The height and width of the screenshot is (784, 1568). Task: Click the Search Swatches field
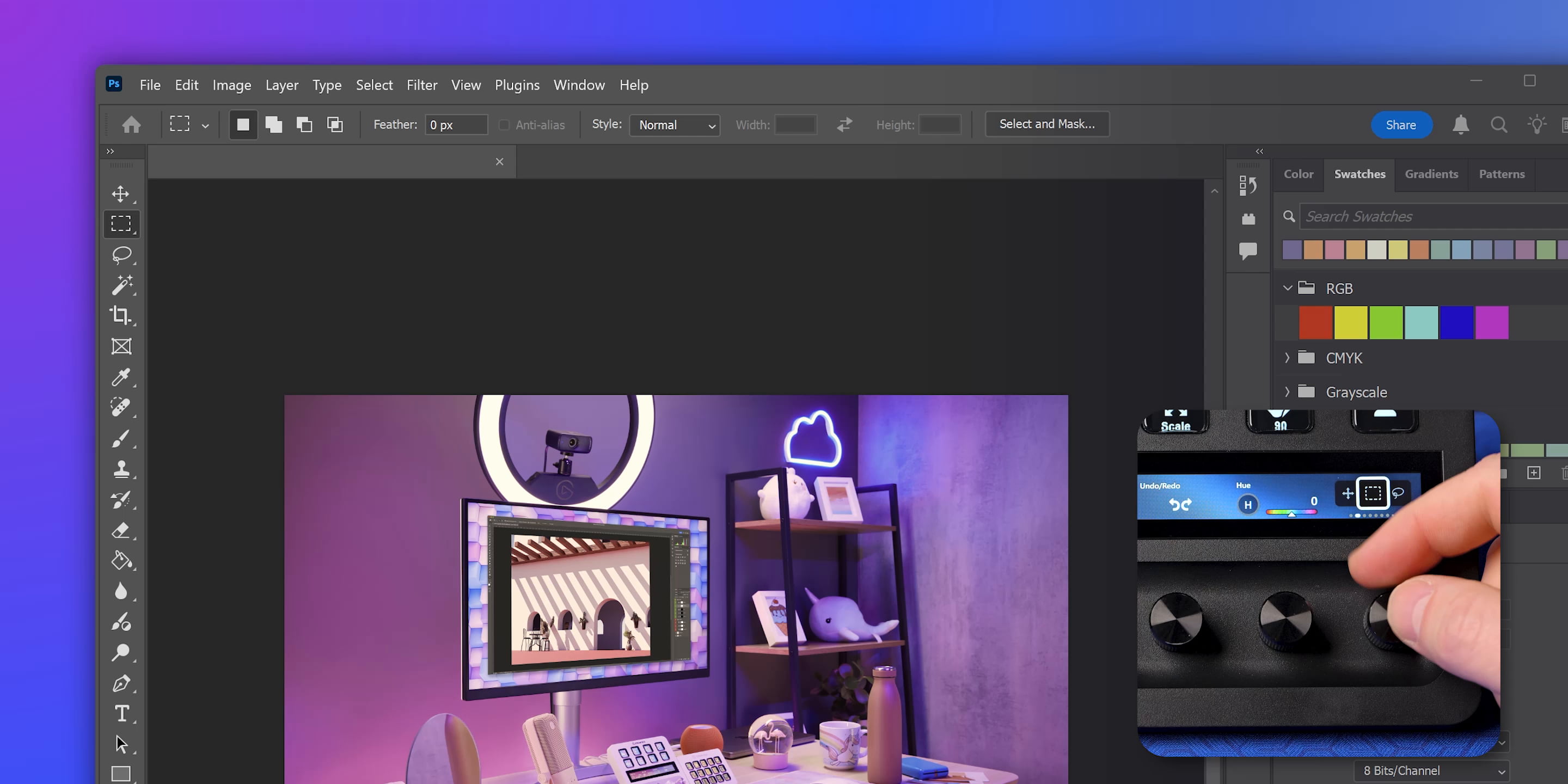tap(1434, 217)
